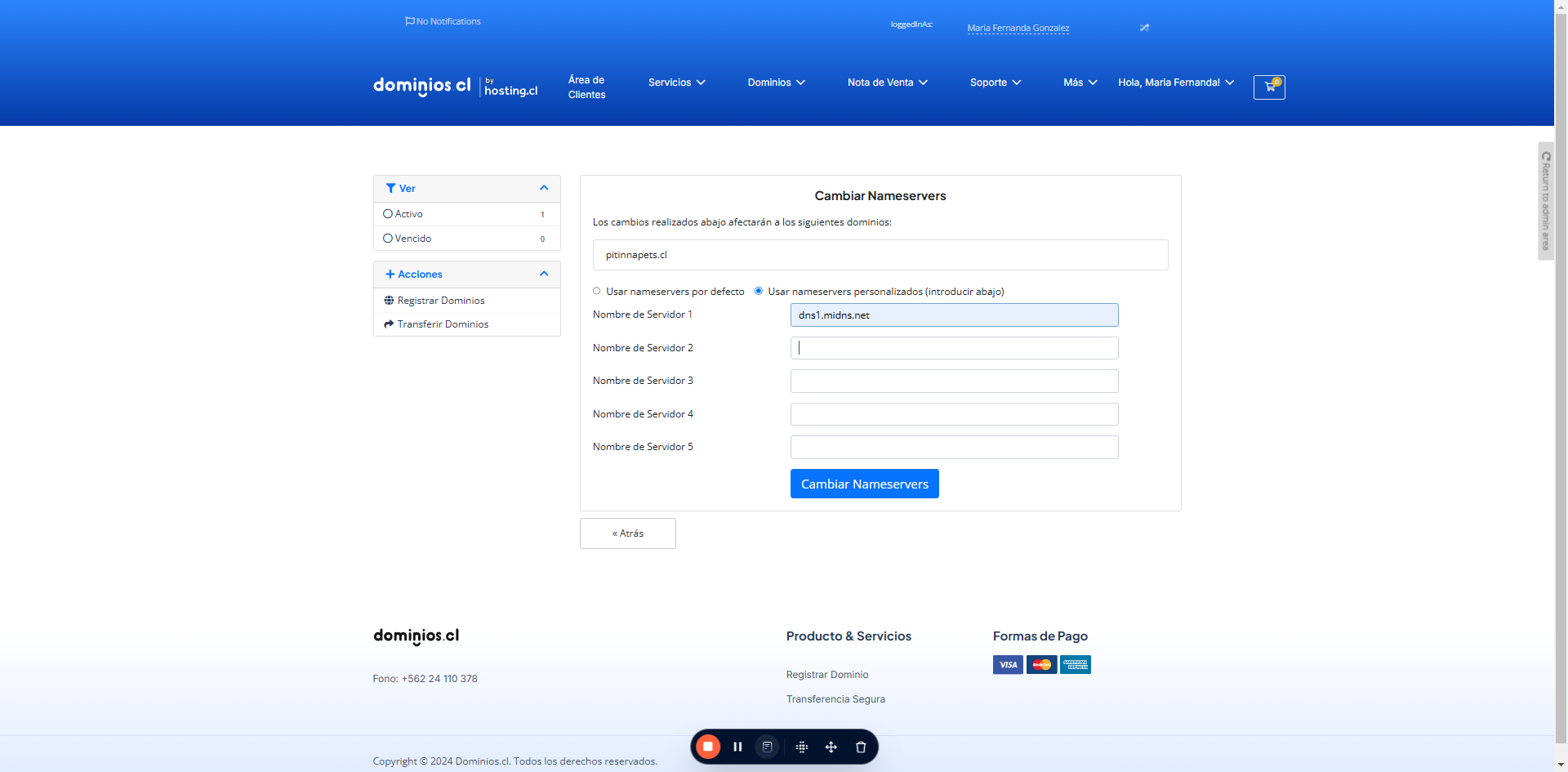
Task: Click the recorder notes icon
Action: click(767, 747)
